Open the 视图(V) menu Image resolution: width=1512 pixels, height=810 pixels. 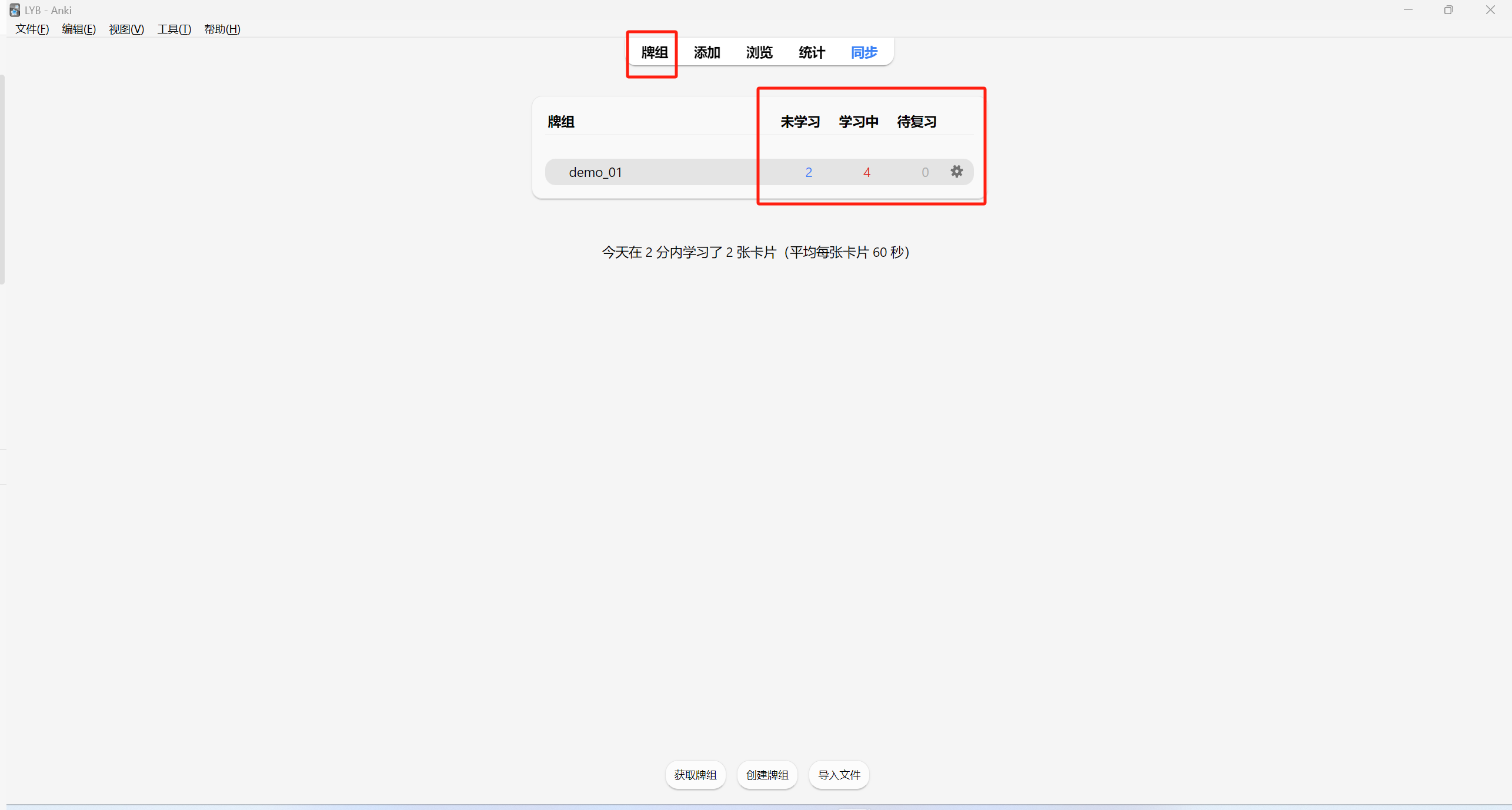[x=126, y=29]
